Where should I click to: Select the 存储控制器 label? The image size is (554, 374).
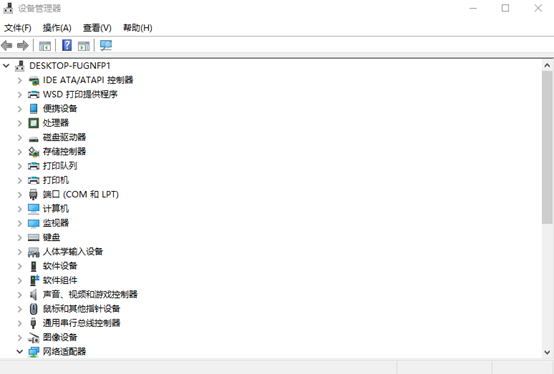pyautogui.click(x=64, y=152)
